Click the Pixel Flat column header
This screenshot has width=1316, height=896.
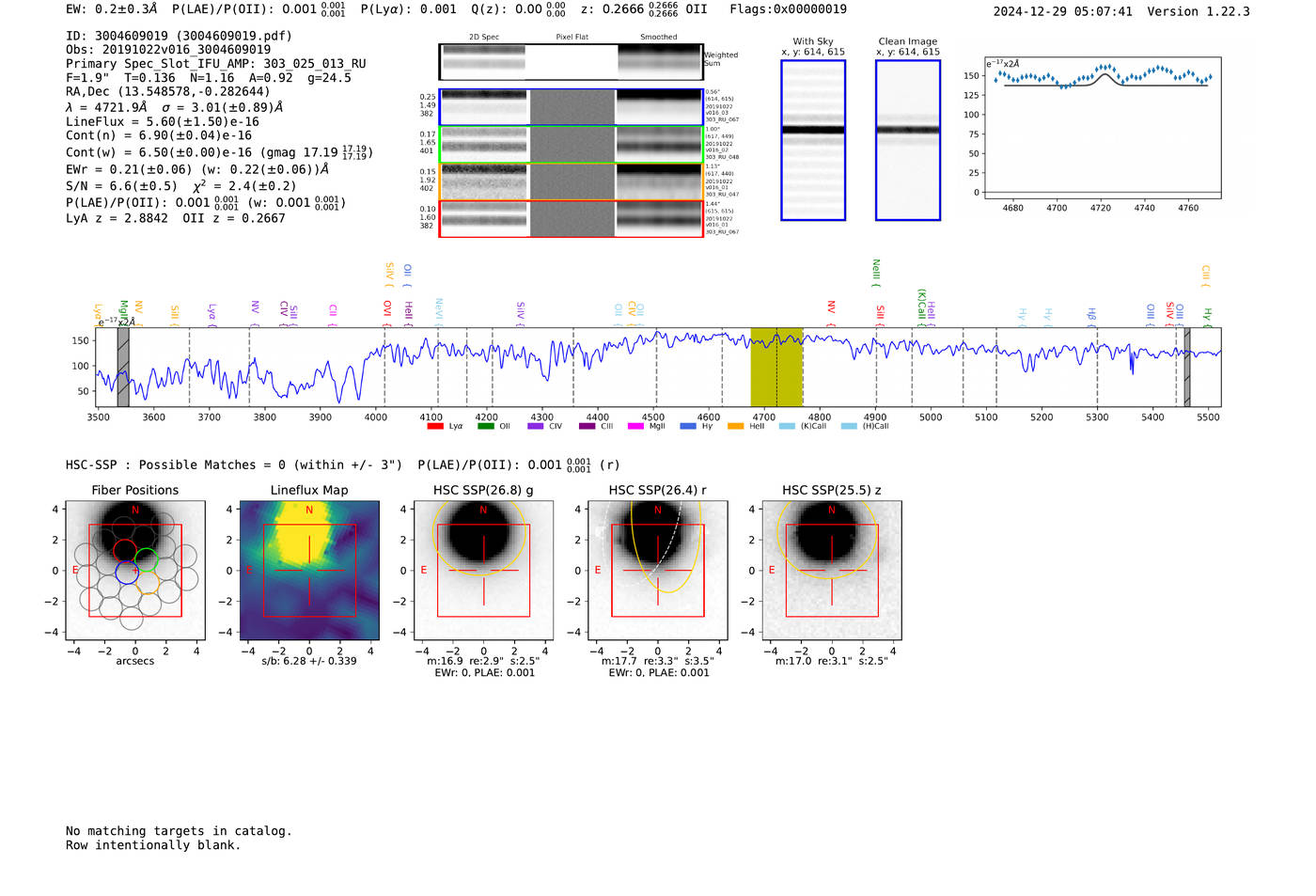(572, 38)
